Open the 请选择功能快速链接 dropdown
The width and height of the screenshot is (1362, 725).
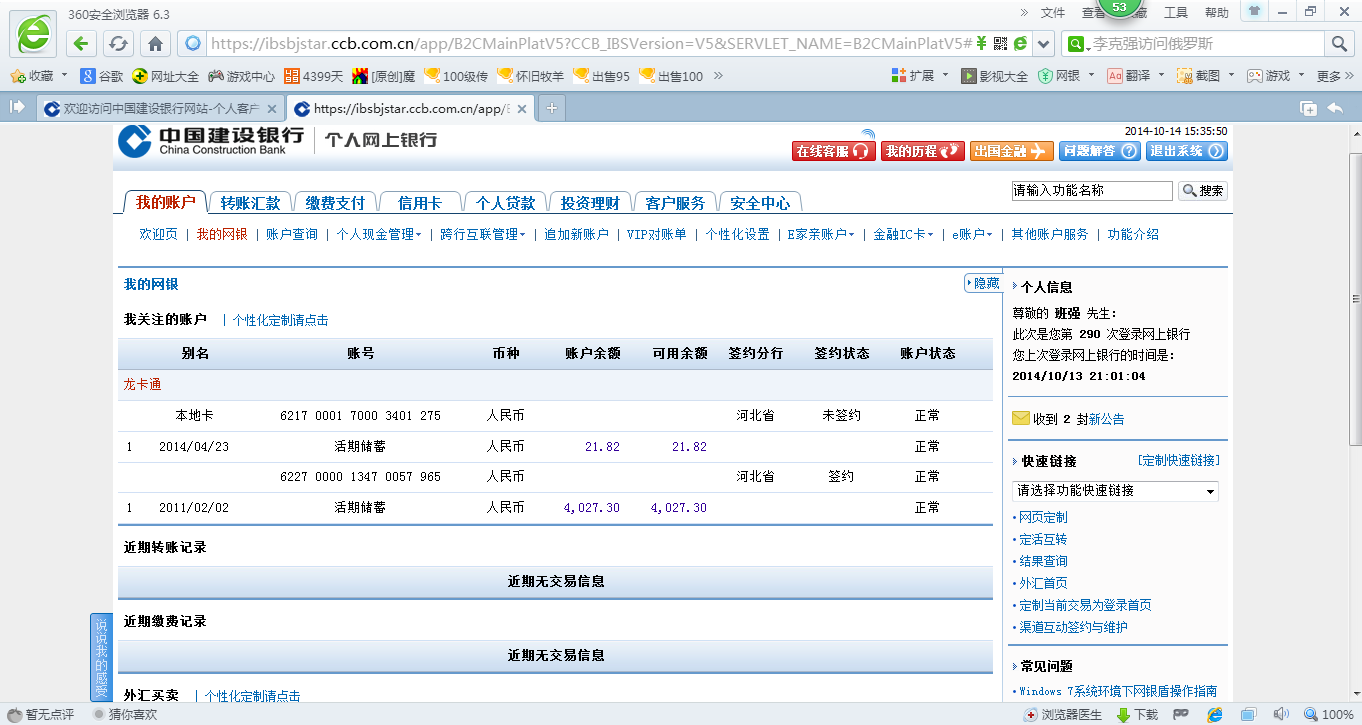coord(1115,491)
